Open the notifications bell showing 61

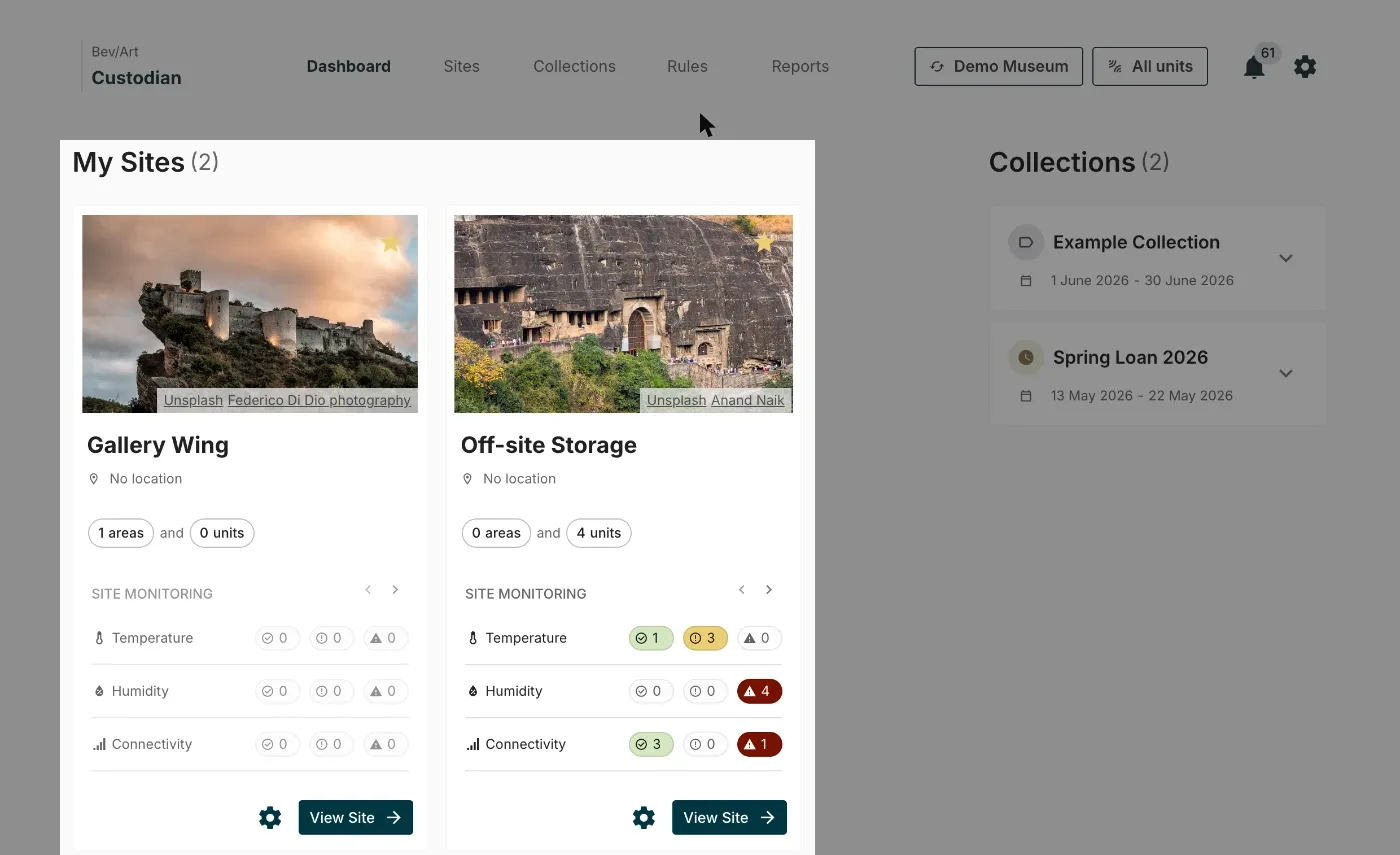click(x=1254, y=67)
